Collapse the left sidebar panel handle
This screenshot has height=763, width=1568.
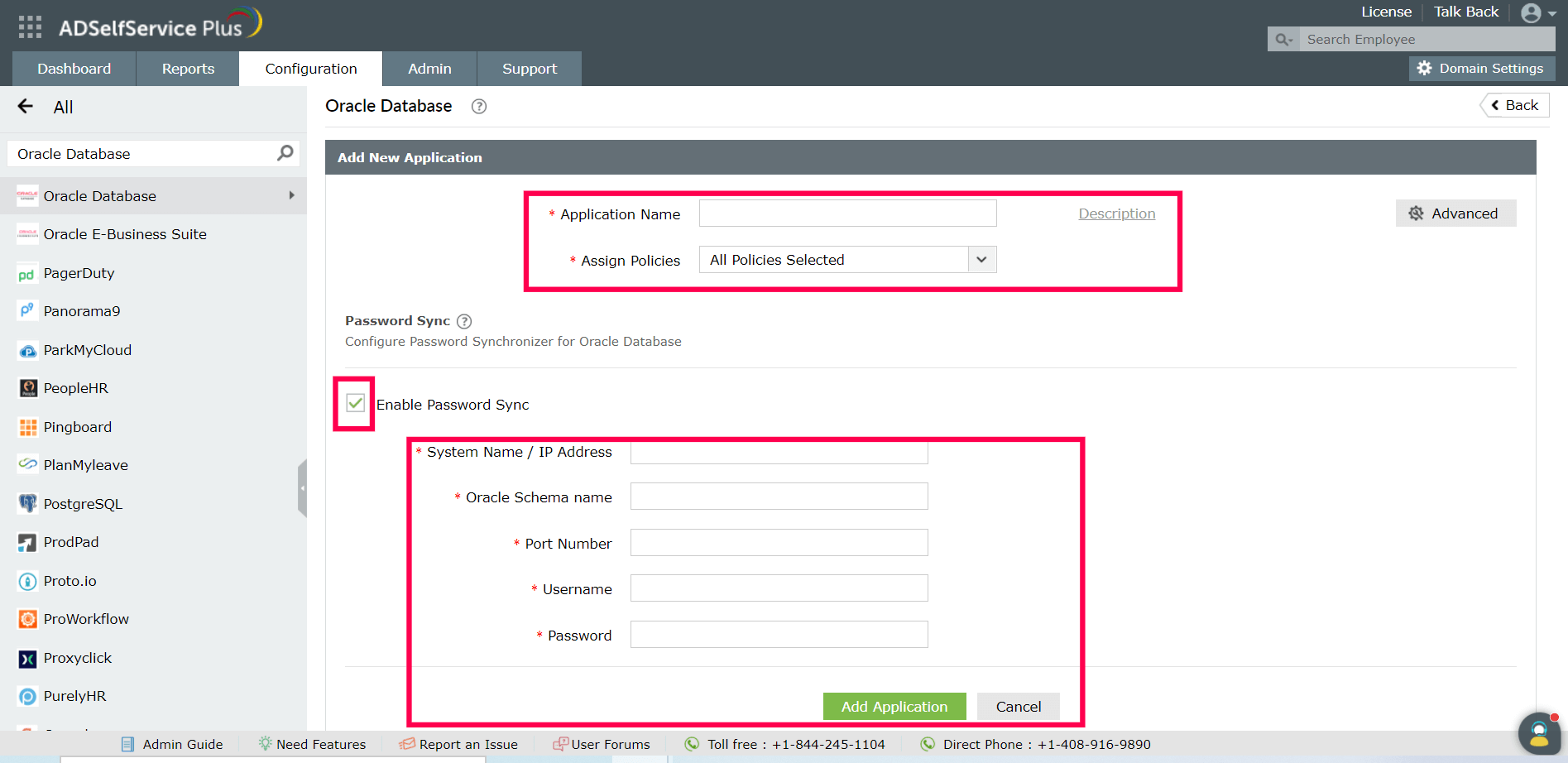tap(302, 488)
